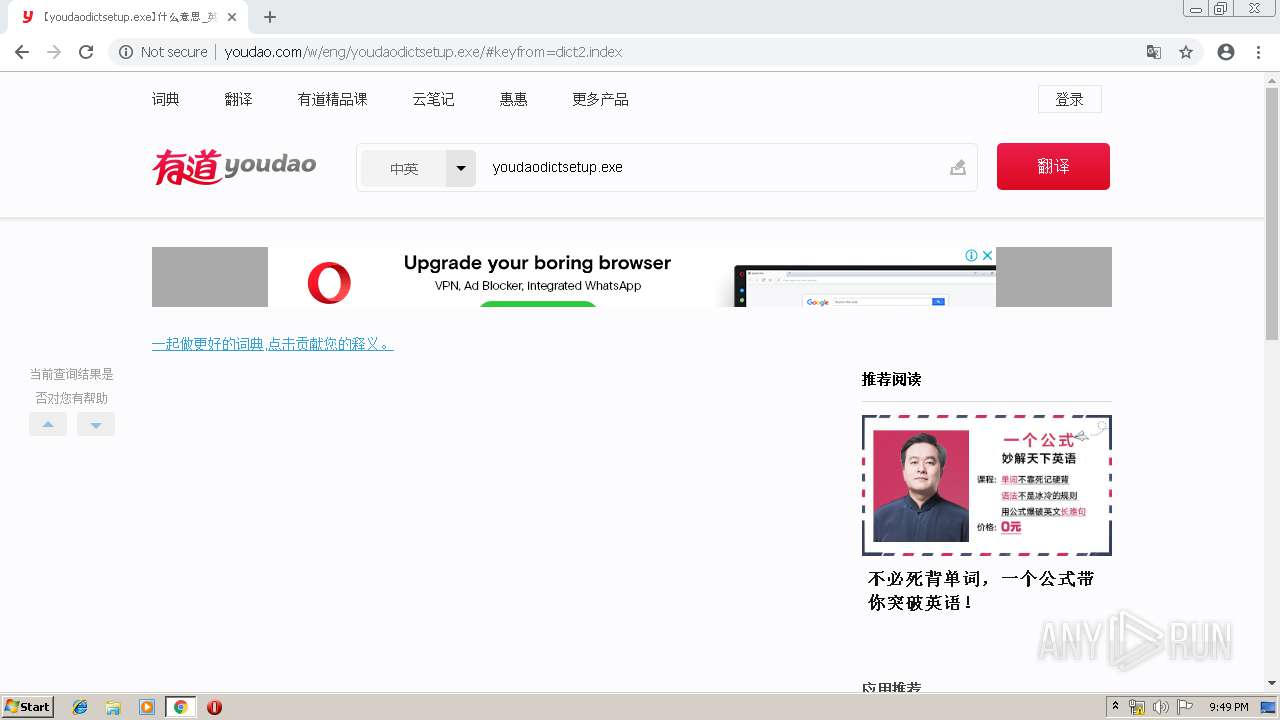This screenshot has width=1280, height=720.
Task: Open Windows Media Player from the taskbar
Action: tap(147, 707)
